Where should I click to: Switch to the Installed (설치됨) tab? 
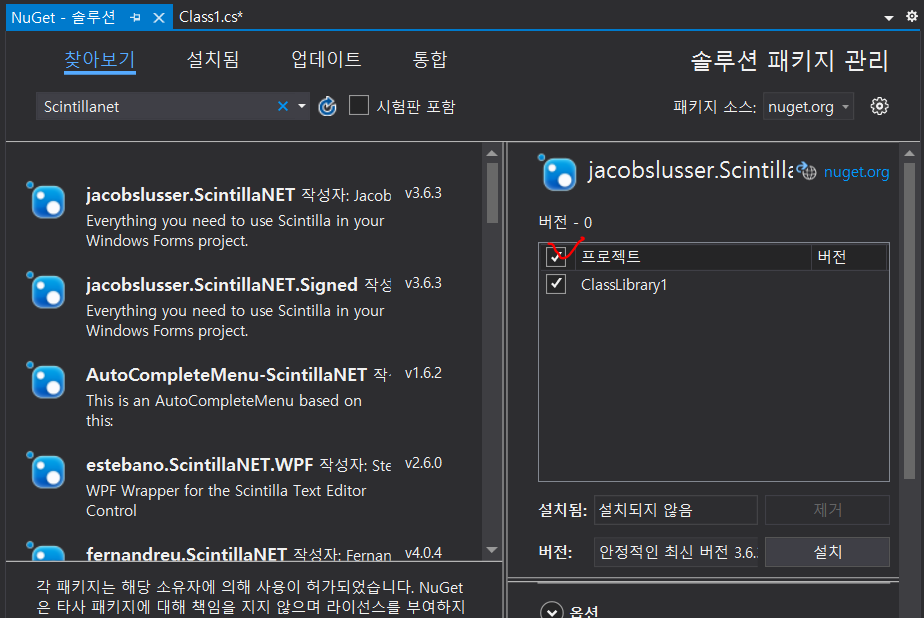click(x=213, y=60)
